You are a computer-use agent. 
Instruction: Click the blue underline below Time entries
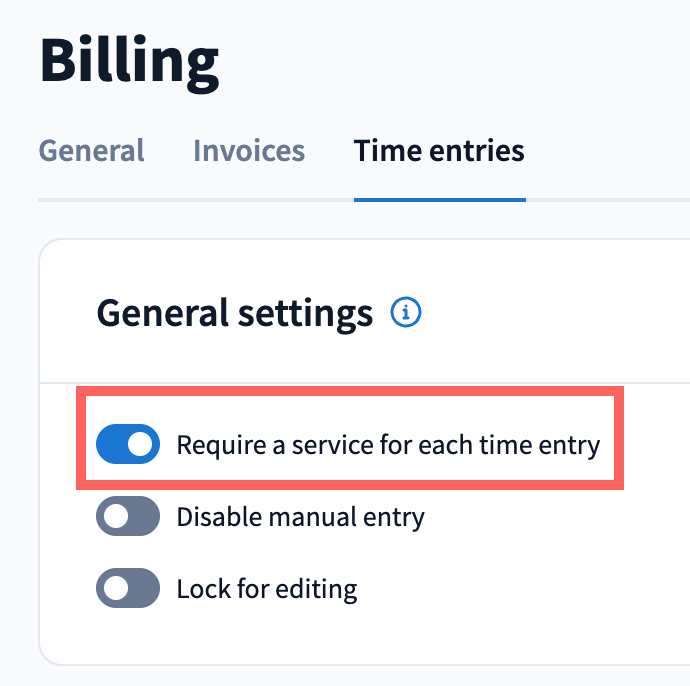pyautogui.click(x=439, y=199)
